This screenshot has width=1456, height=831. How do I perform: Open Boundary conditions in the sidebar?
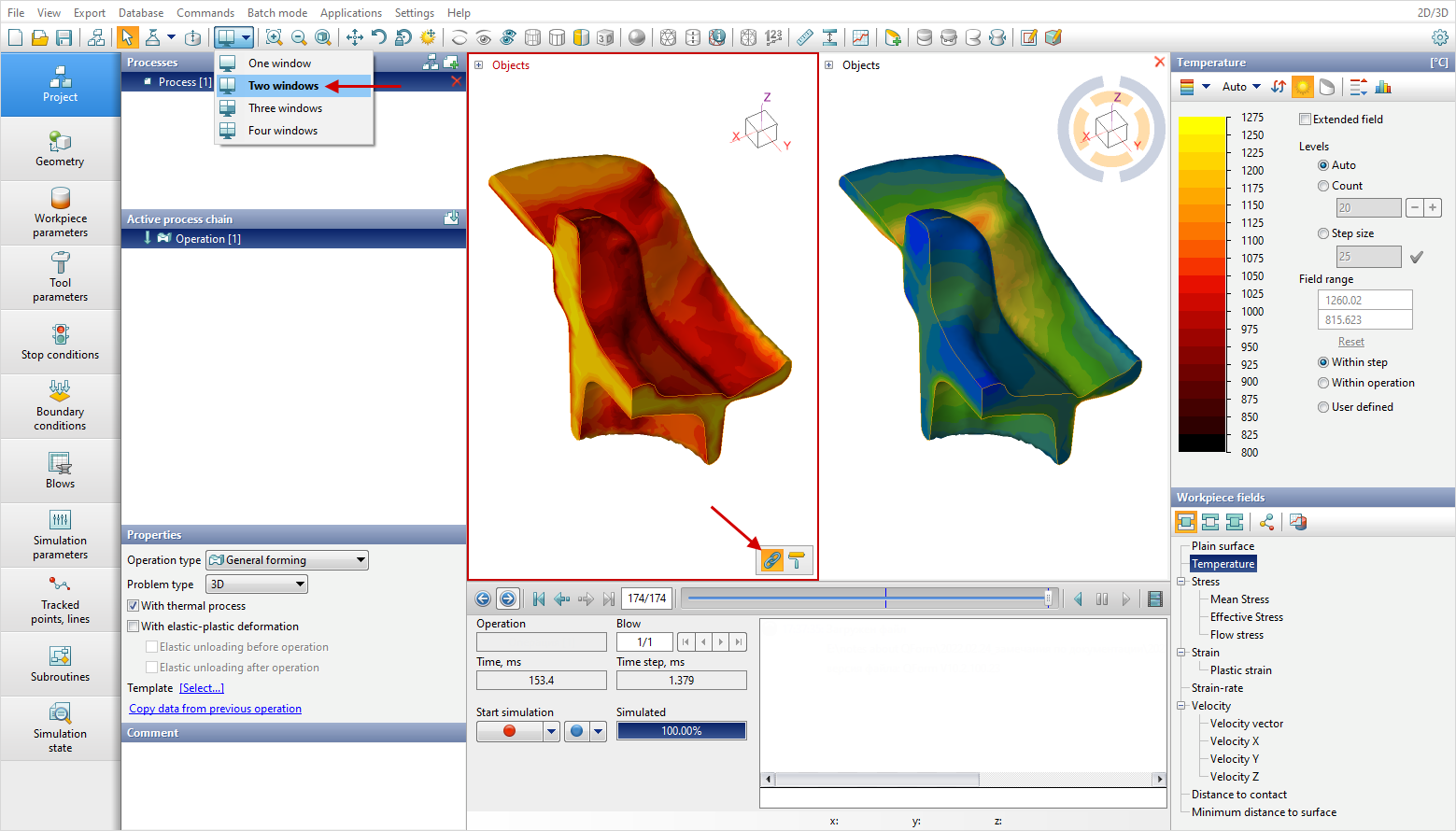[61, 406]
